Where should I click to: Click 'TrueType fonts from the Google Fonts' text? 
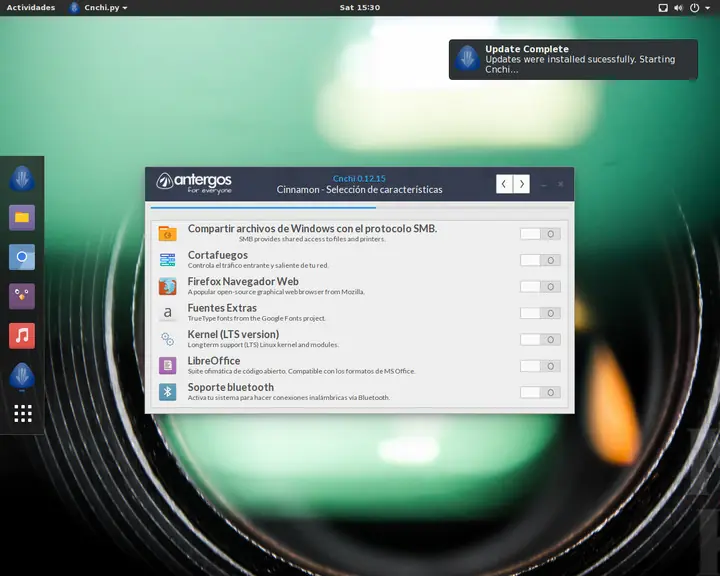[256, 318]
